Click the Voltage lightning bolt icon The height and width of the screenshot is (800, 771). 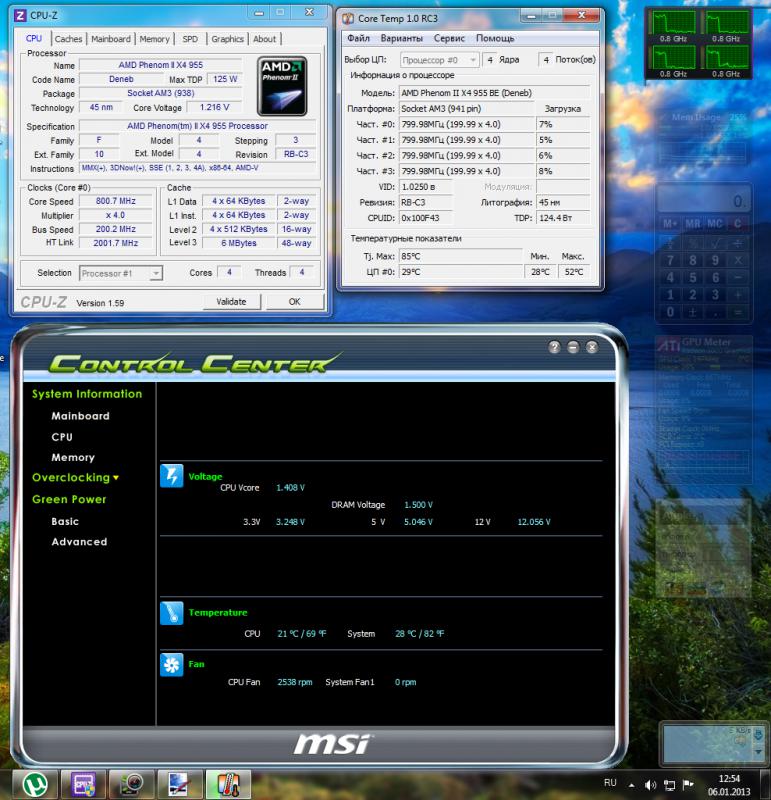click(x=172, y=476)
